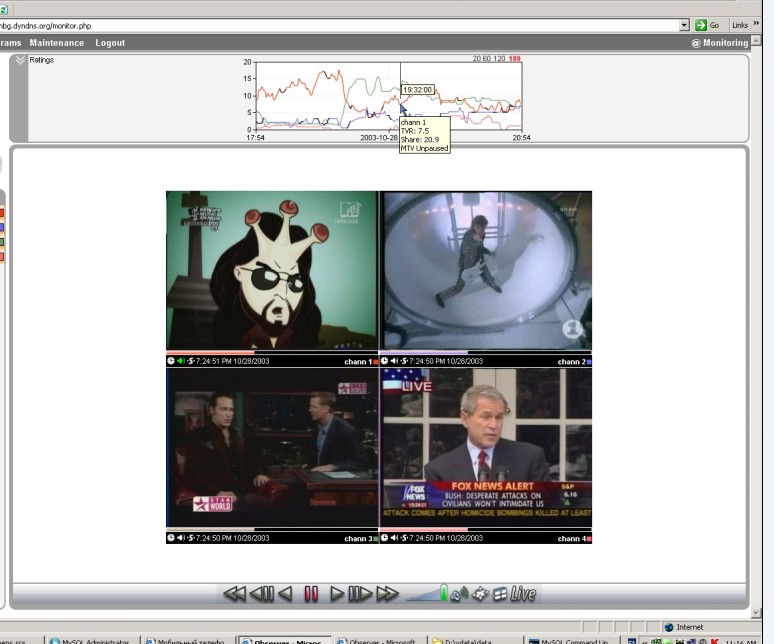Click the chann 4 label

point(572,538)
